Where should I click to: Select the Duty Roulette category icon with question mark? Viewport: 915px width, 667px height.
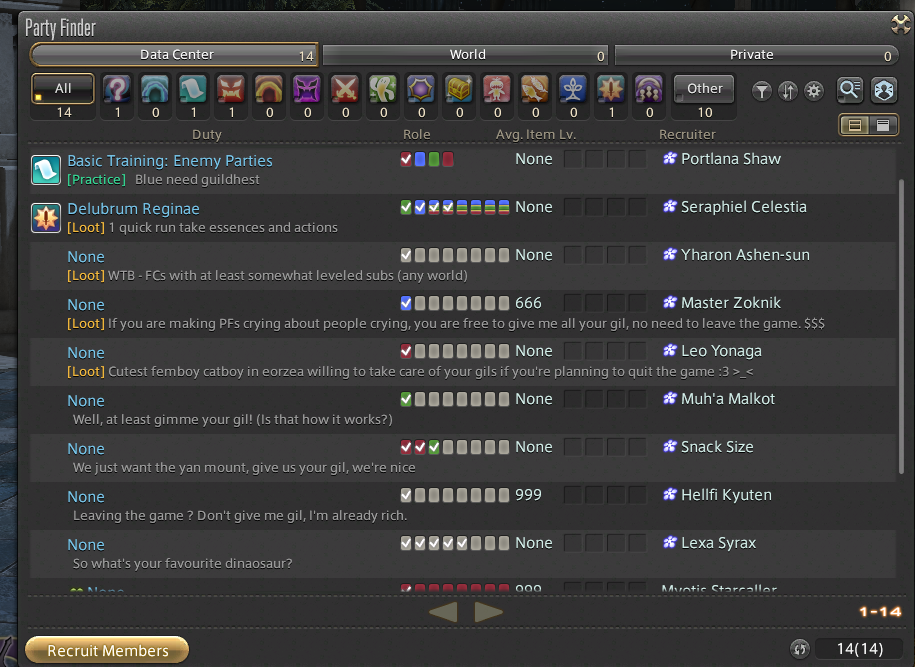point(117,90)
